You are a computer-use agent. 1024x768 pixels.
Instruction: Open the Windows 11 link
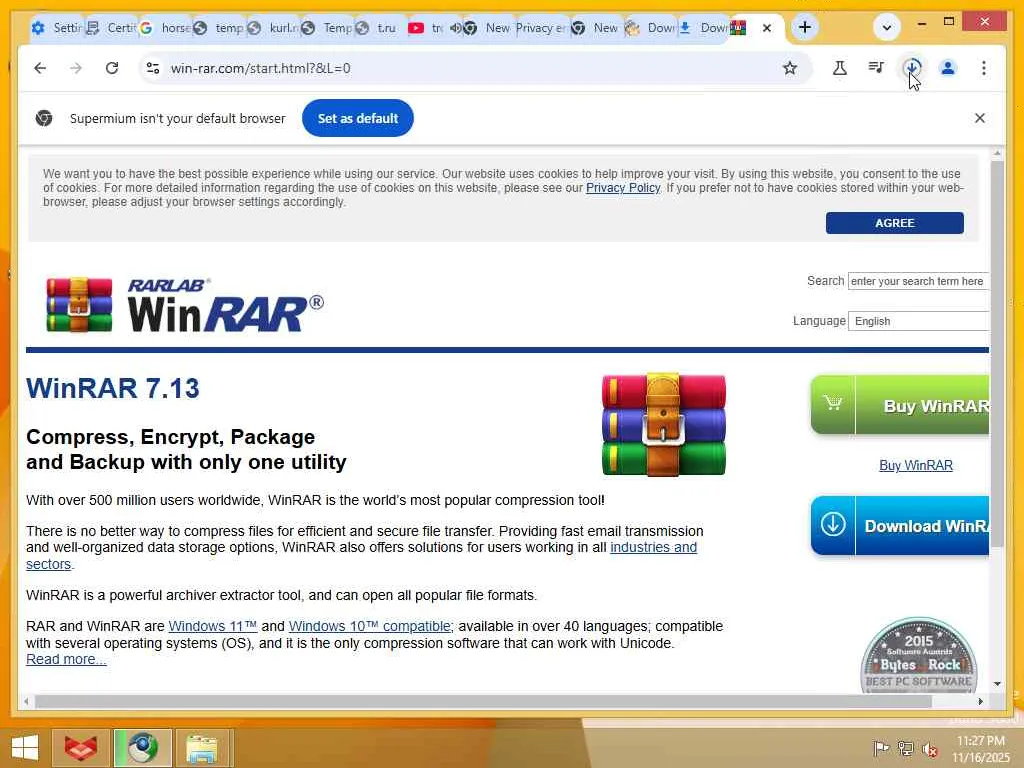pyautogui.click(x=213, y=626)
